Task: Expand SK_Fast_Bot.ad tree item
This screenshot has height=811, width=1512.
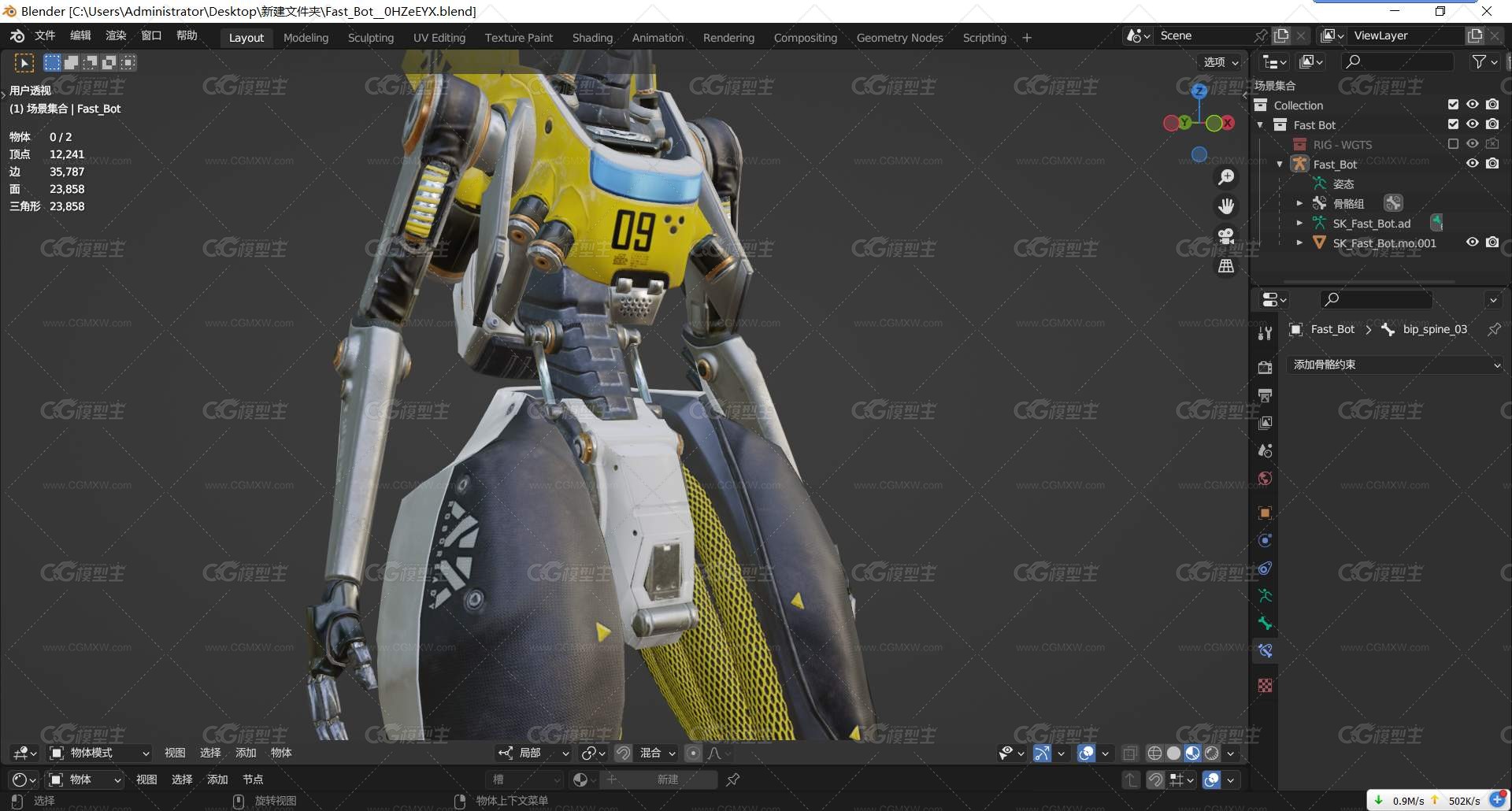Action: coord(1299,224)
